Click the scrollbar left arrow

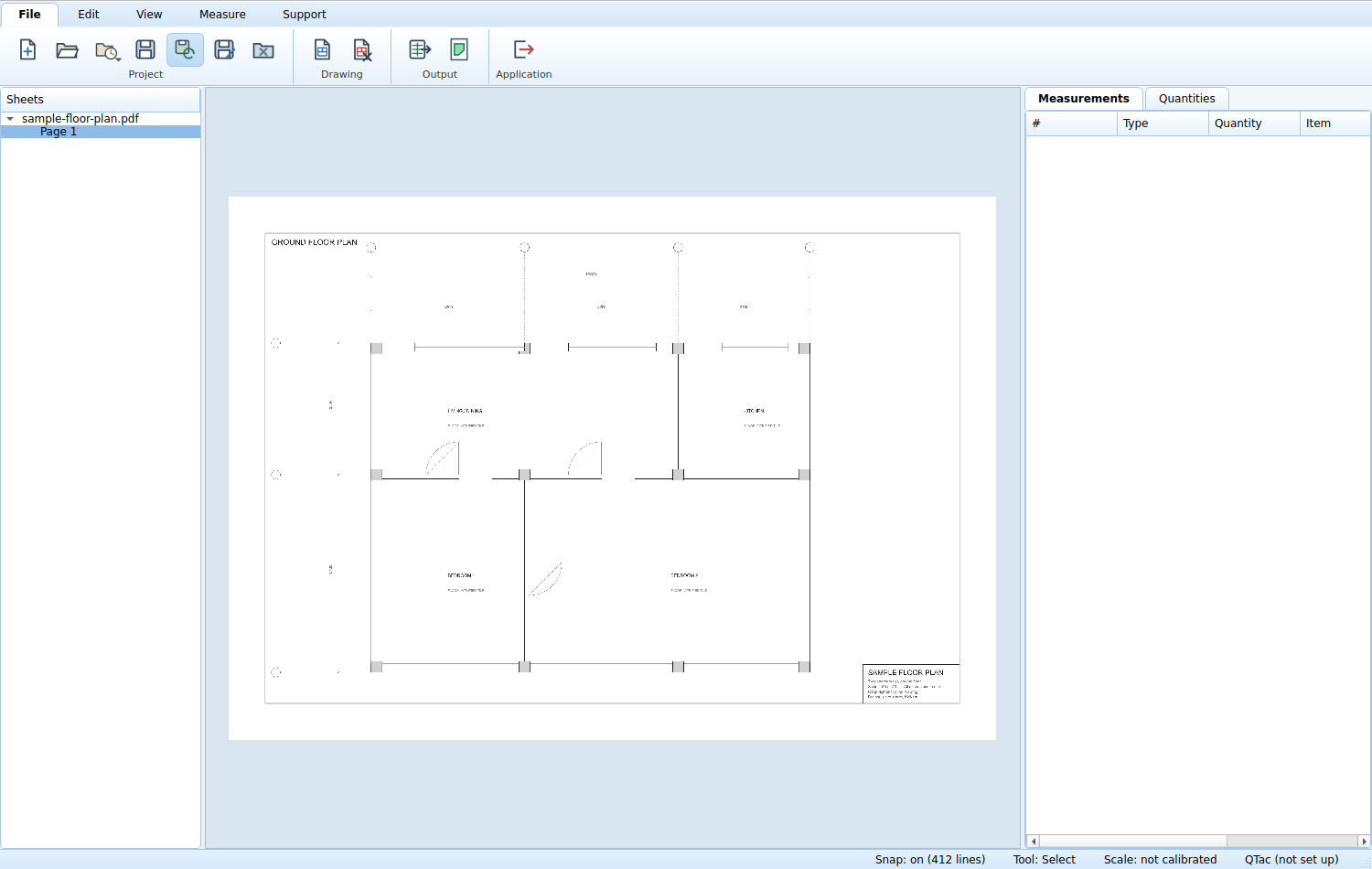tap(1034, 841)
